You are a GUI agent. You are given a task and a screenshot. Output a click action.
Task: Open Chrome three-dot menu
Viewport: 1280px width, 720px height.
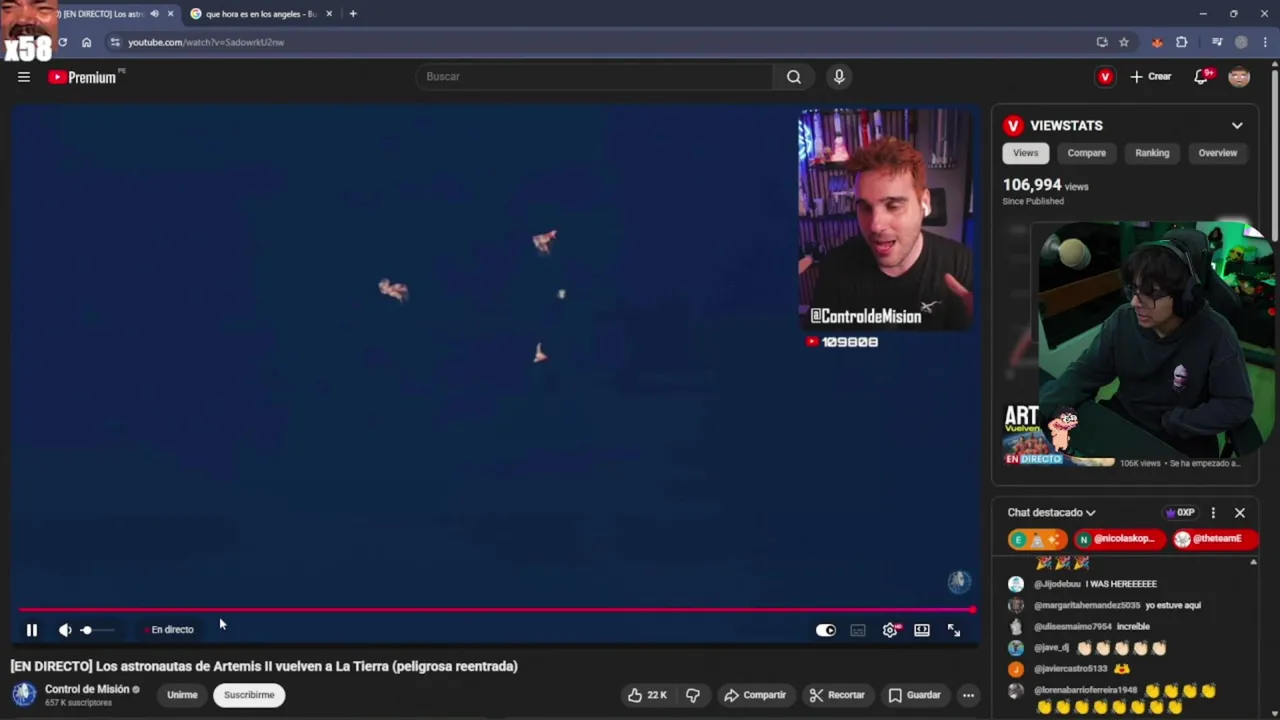[1263, 42]
